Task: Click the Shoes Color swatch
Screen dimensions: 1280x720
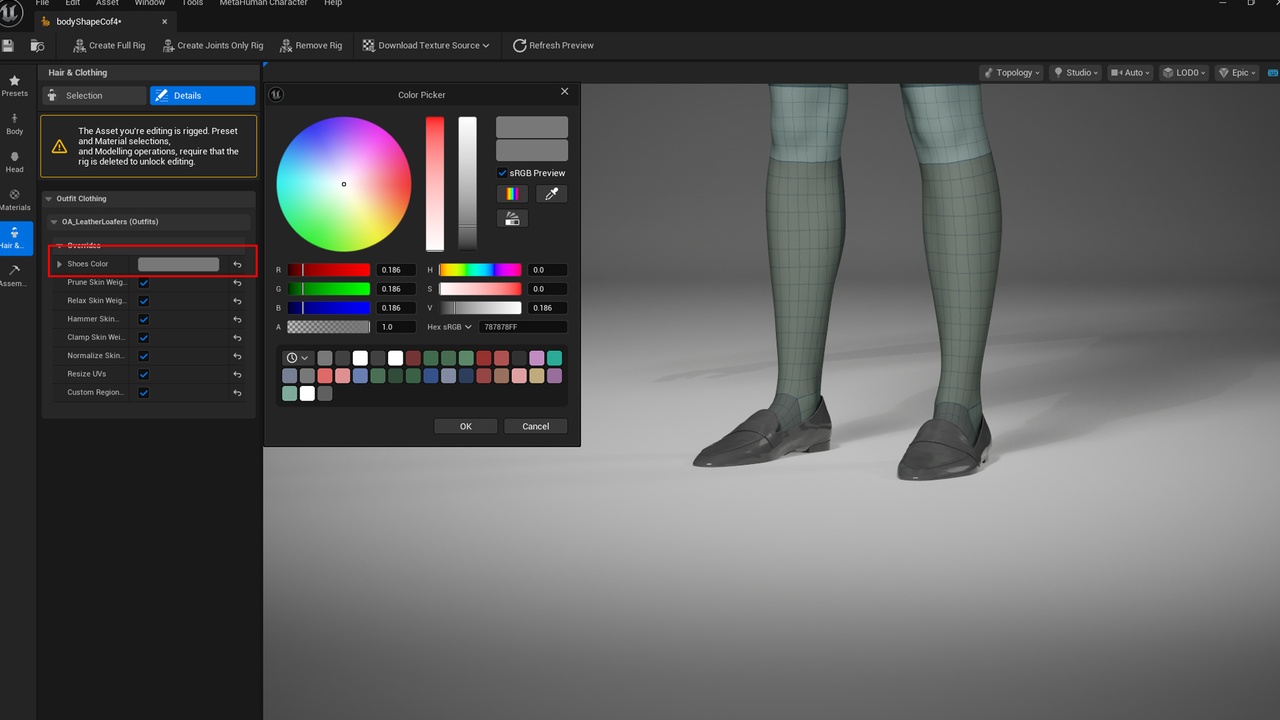Action: point(178,264)
